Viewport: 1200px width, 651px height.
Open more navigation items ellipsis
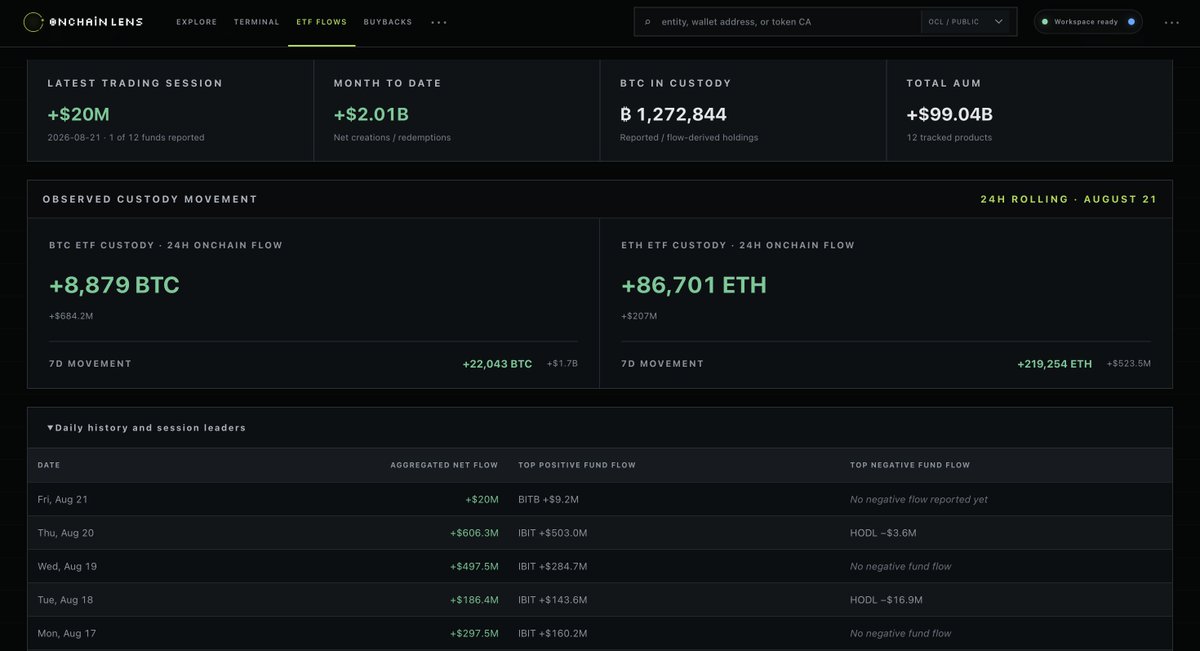tap(439, 22)
